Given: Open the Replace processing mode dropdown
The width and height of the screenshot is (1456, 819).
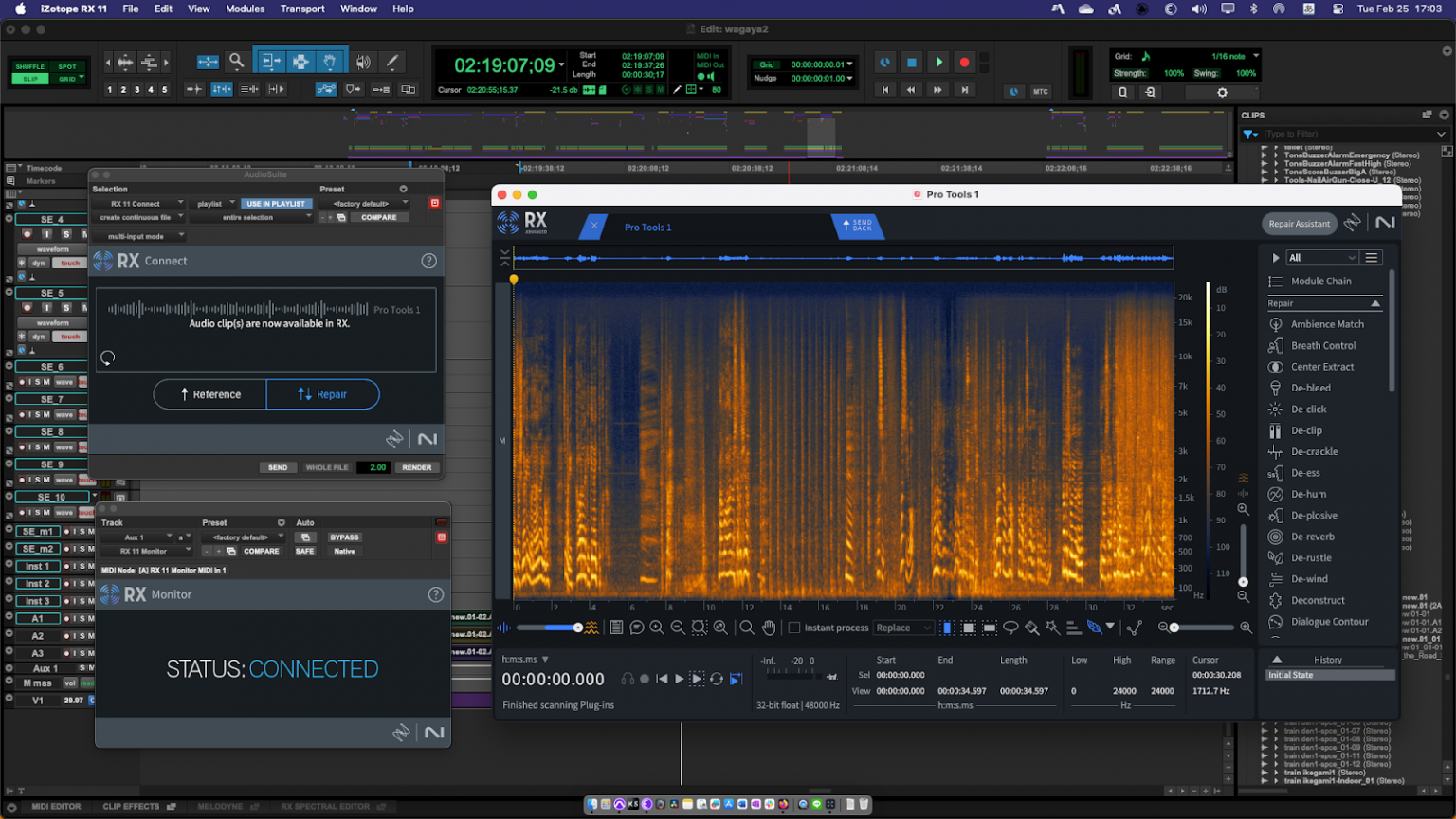Looking at the screenshot, I should pos(903,628).
